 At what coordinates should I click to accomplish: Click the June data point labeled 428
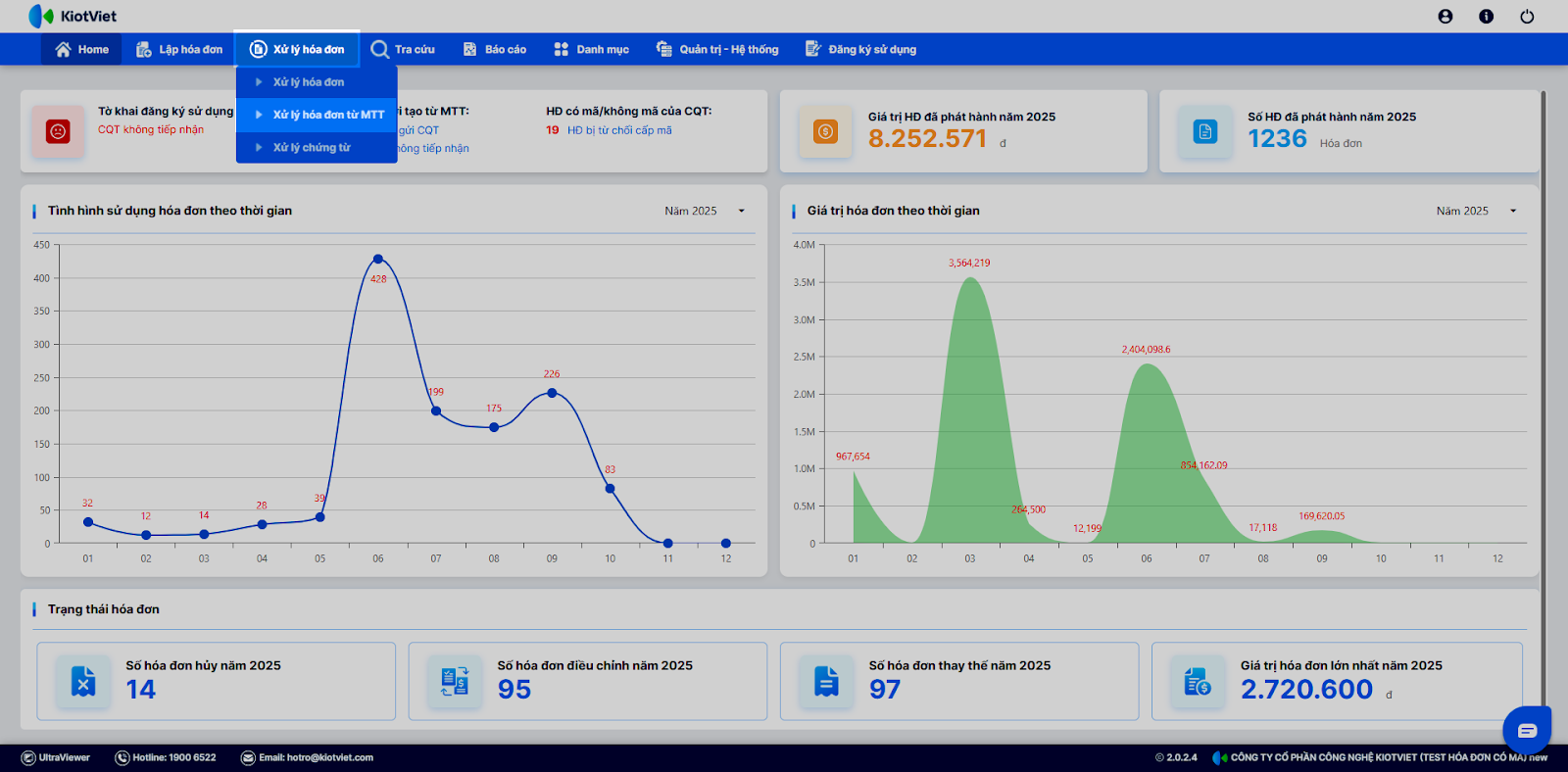pyautogui.click(x=378, y=260)
